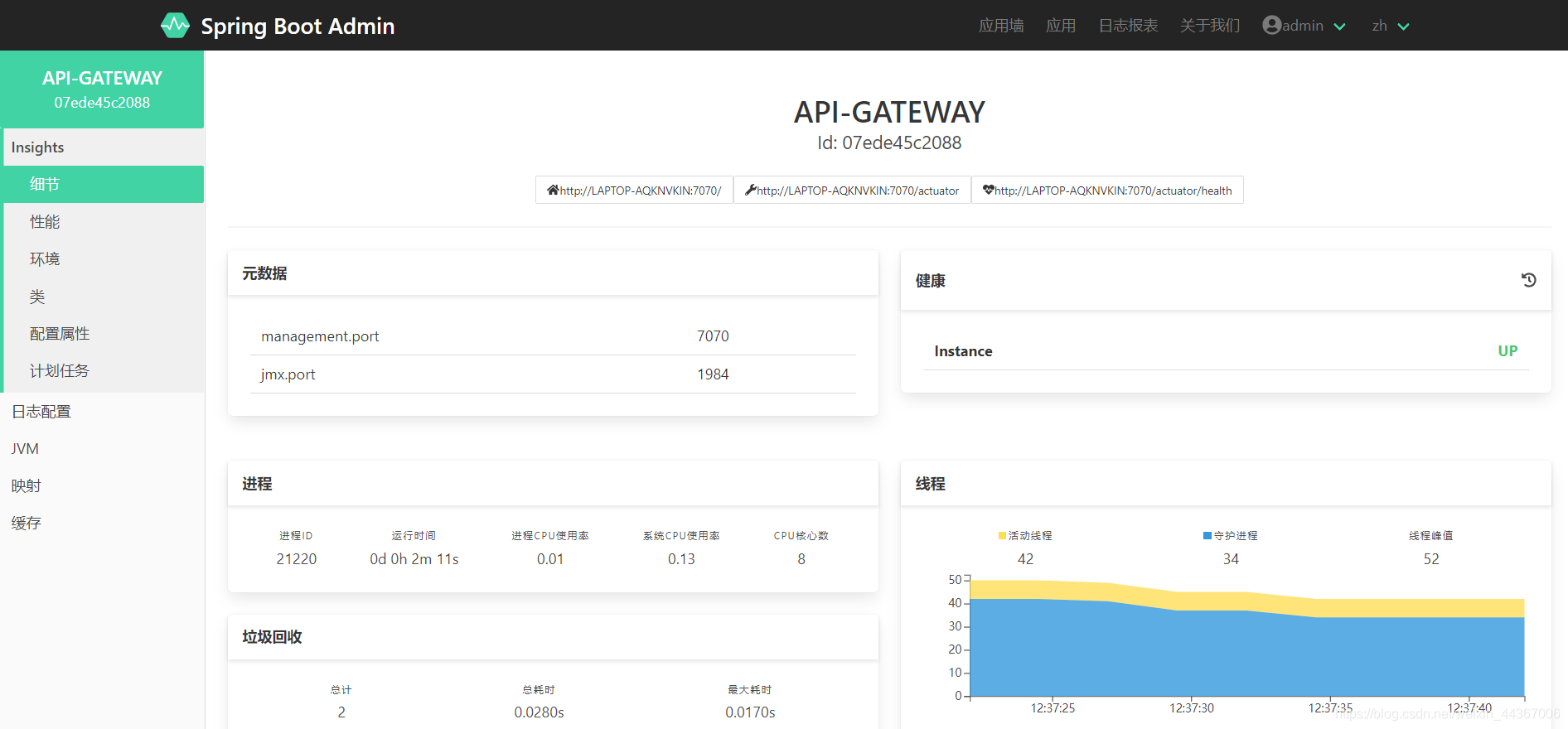Open the 日志报表 menu item

(x=1128, y=26)
